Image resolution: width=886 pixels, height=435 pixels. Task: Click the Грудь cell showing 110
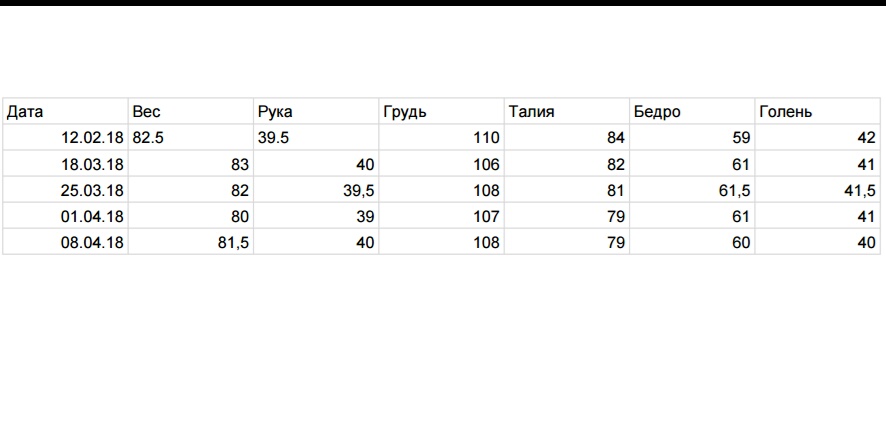coord(441,139)
